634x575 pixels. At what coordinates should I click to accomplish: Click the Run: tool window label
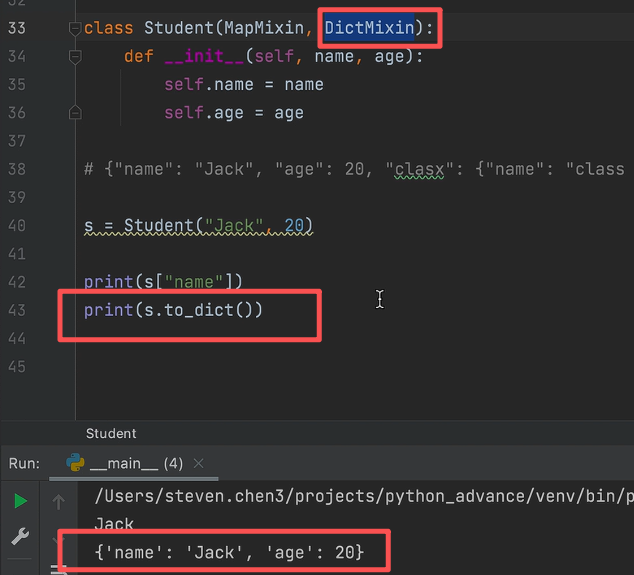24,463
